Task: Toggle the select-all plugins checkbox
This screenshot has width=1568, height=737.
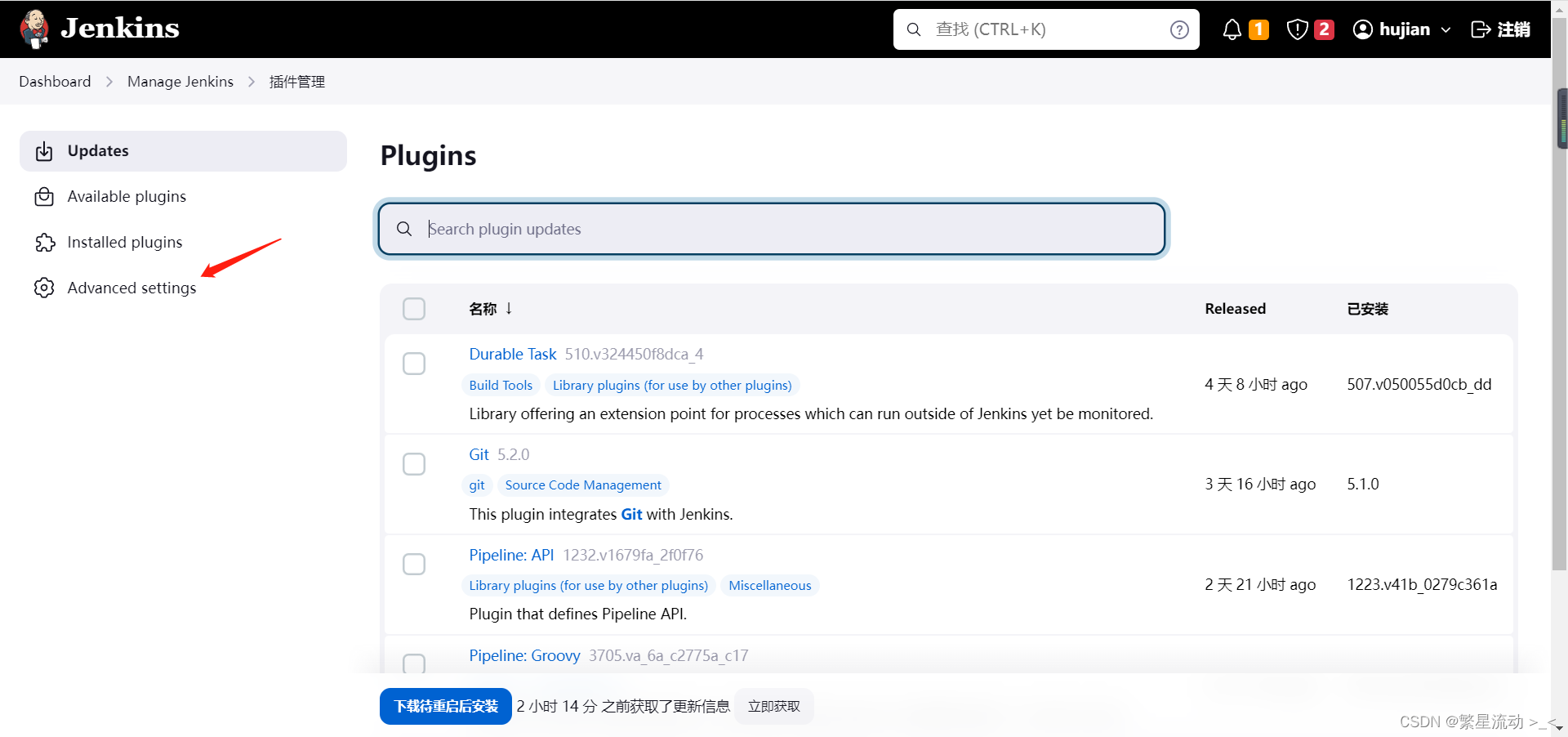Action: click(x=414, y=309)
